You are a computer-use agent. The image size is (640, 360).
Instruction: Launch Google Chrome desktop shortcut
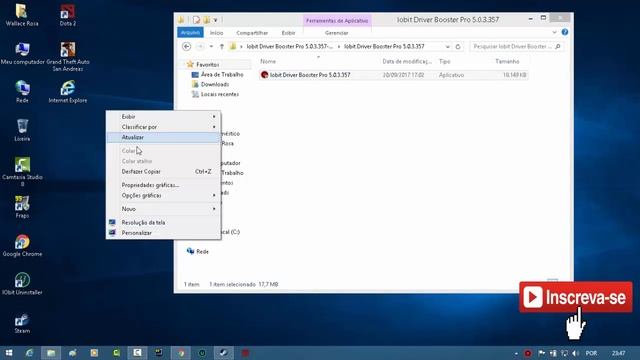pos(22,245)
